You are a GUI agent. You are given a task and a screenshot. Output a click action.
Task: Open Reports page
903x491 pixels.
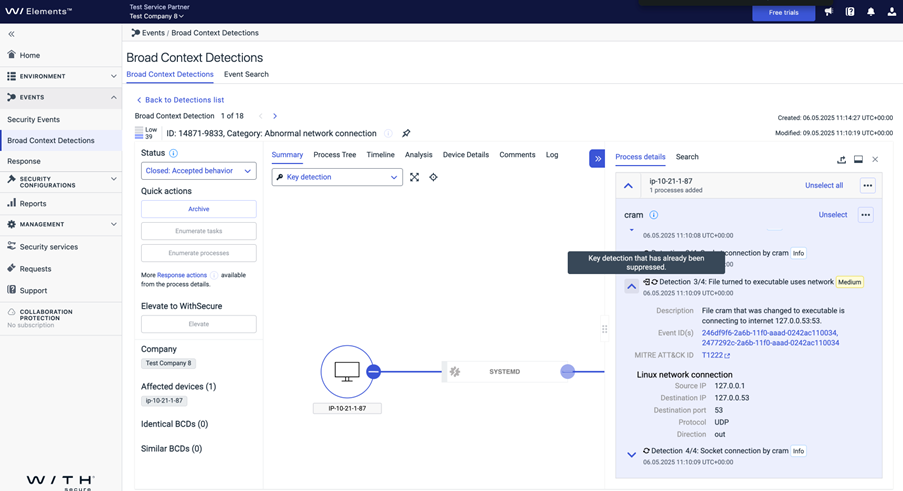[26, 203]
